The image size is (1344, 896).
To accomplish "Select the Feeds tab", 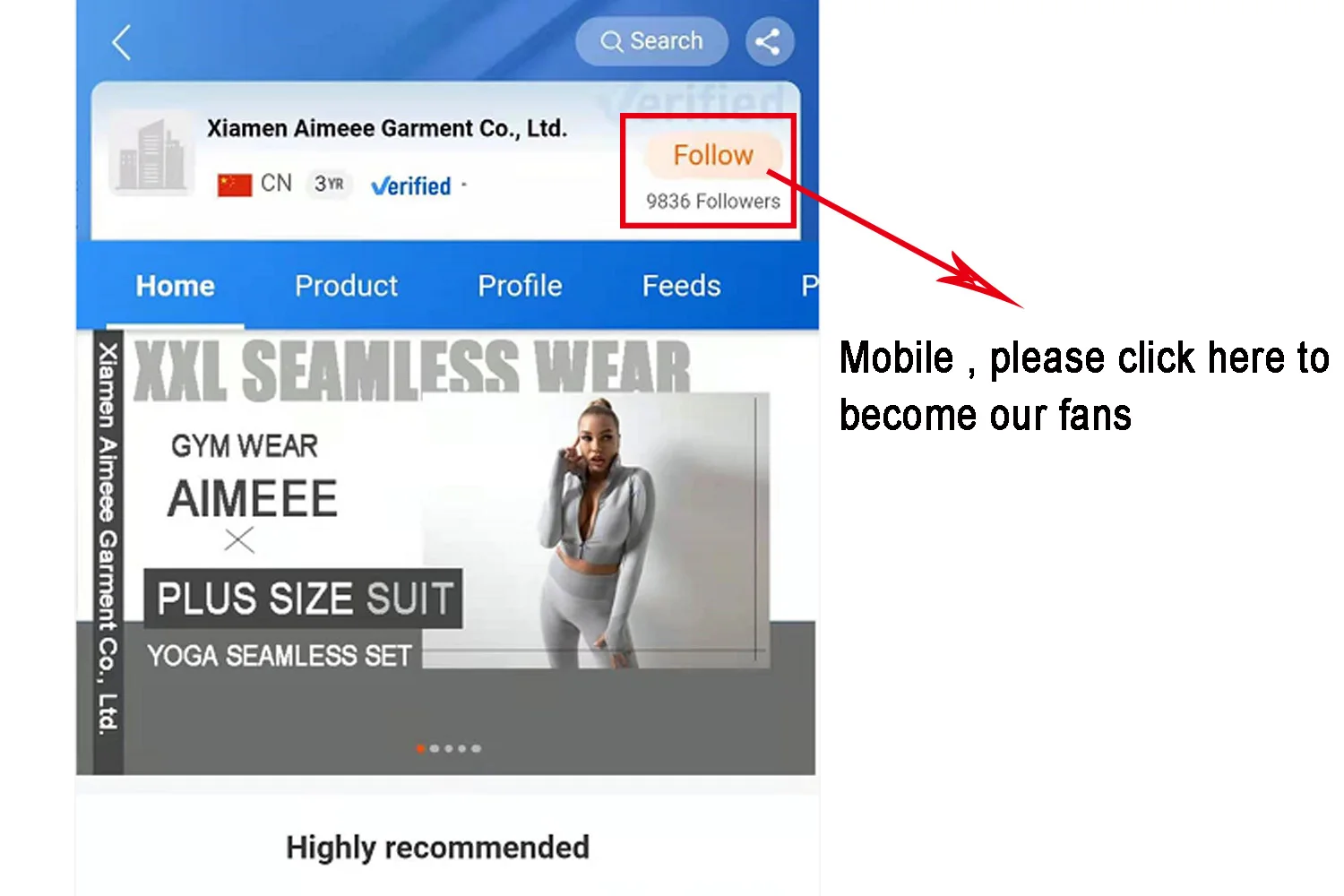I will [681, 286].
